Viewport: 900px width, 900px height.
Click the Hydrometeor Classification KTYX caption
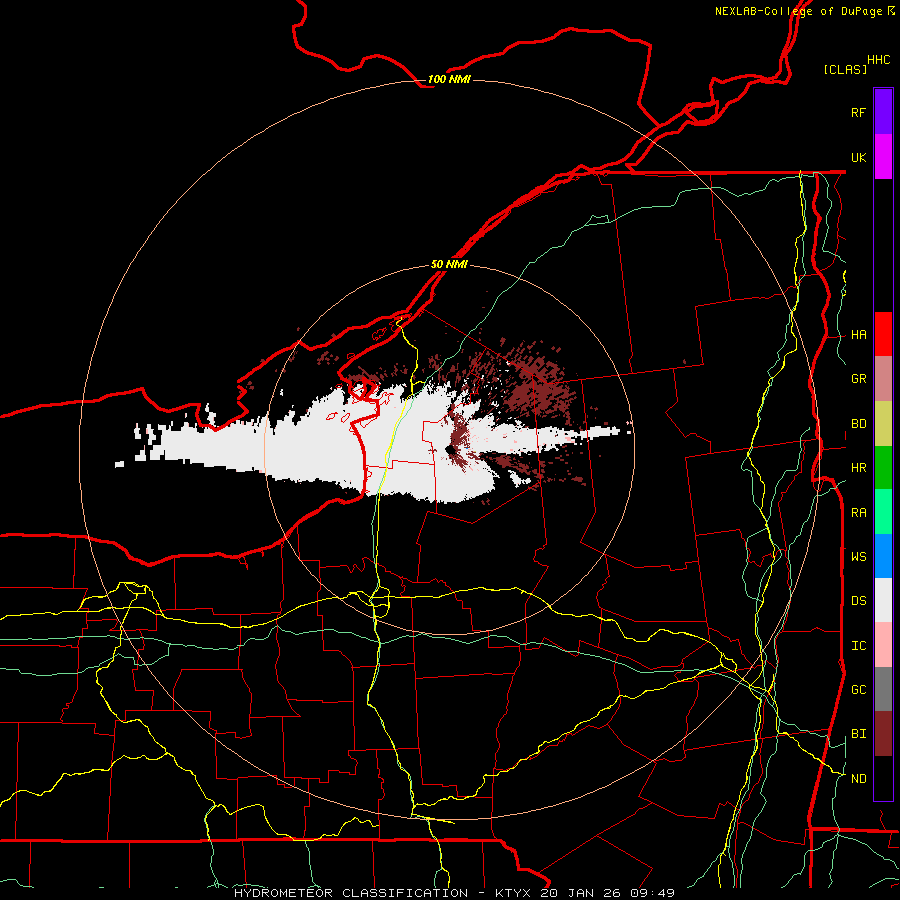coord(454,893)
